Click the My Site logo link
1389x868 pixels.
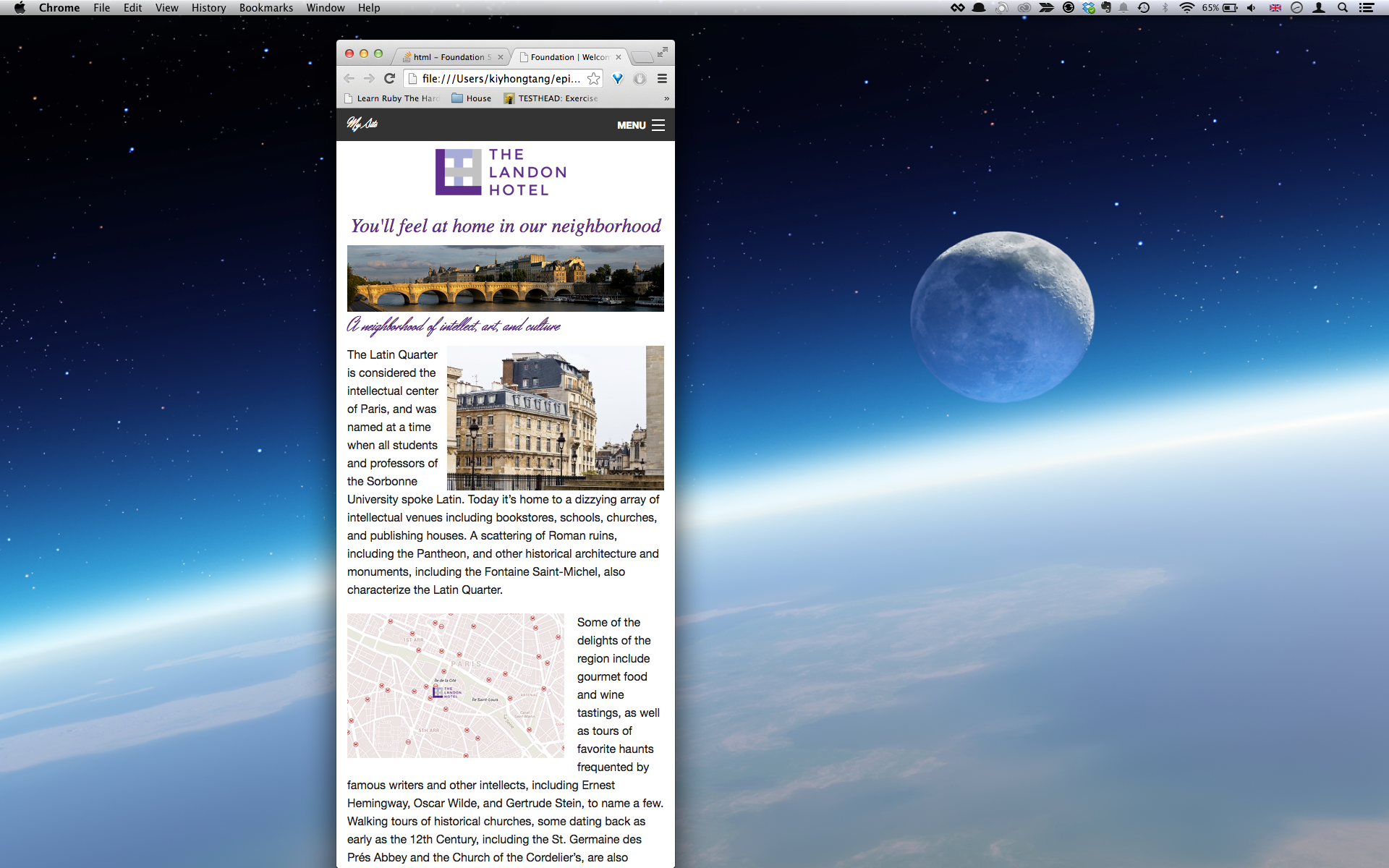point(362,124)
